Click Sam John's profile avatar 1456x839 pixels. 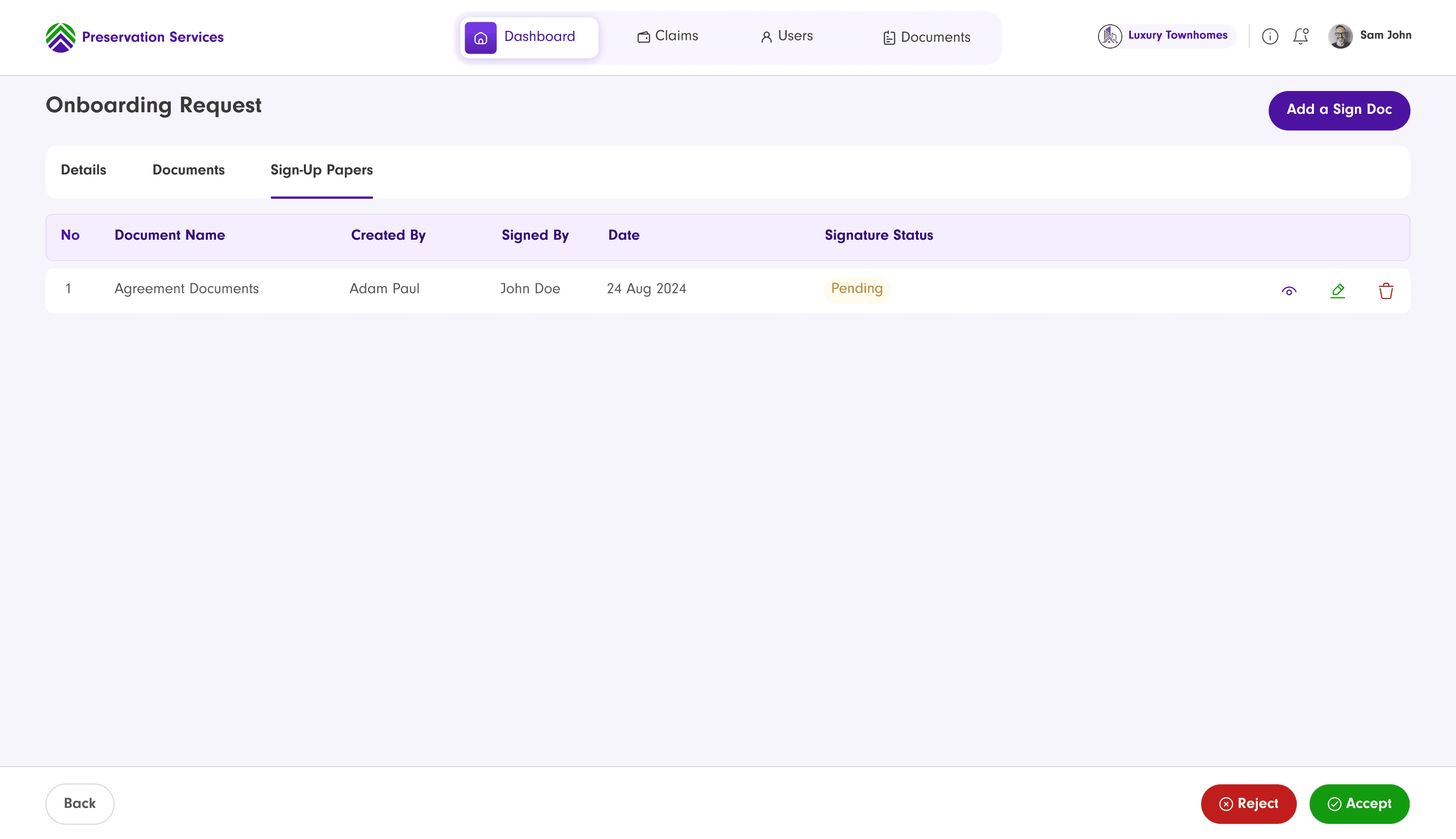(1340, 36)
